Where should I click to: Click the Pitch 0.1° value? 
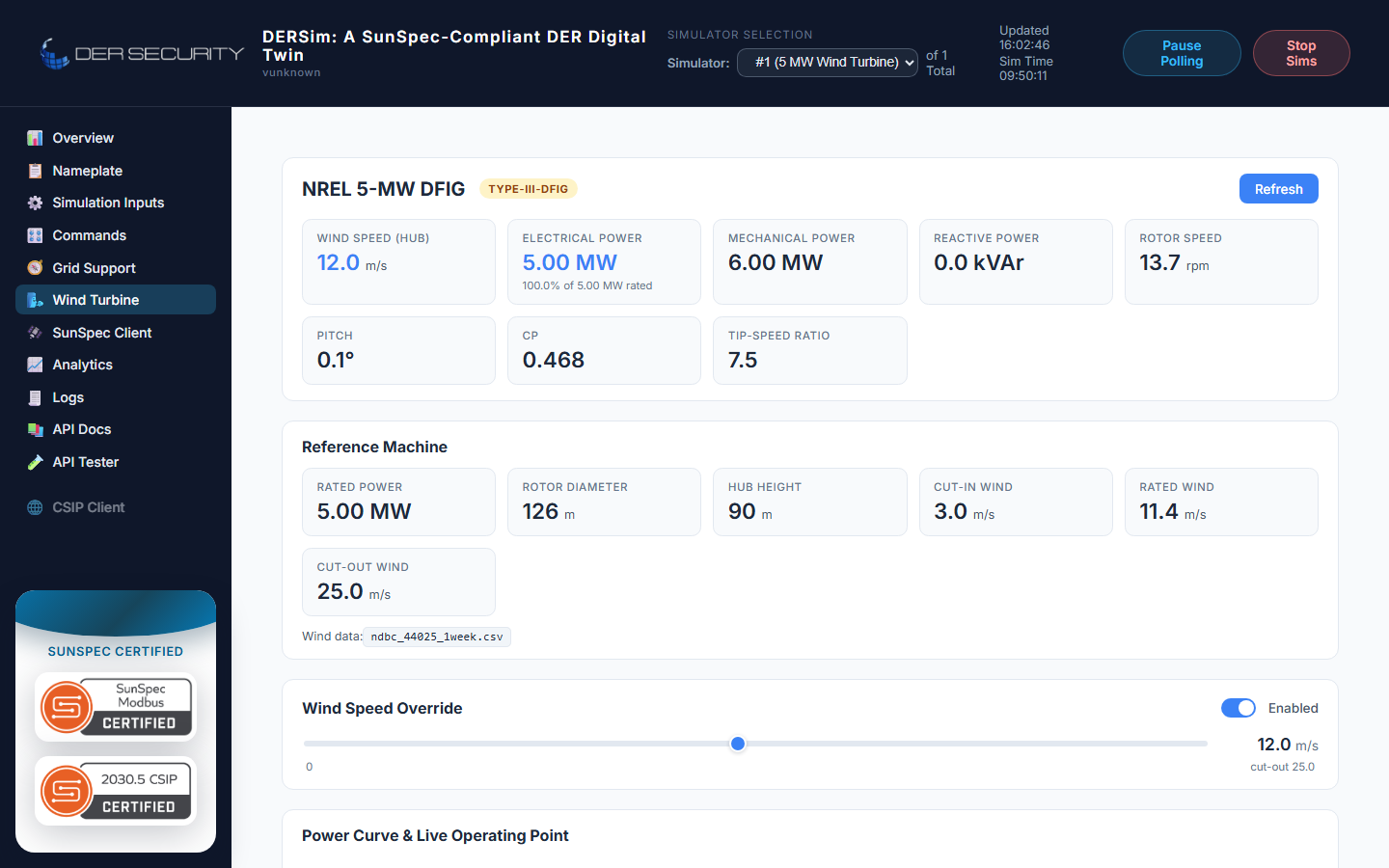click(336, 360)
